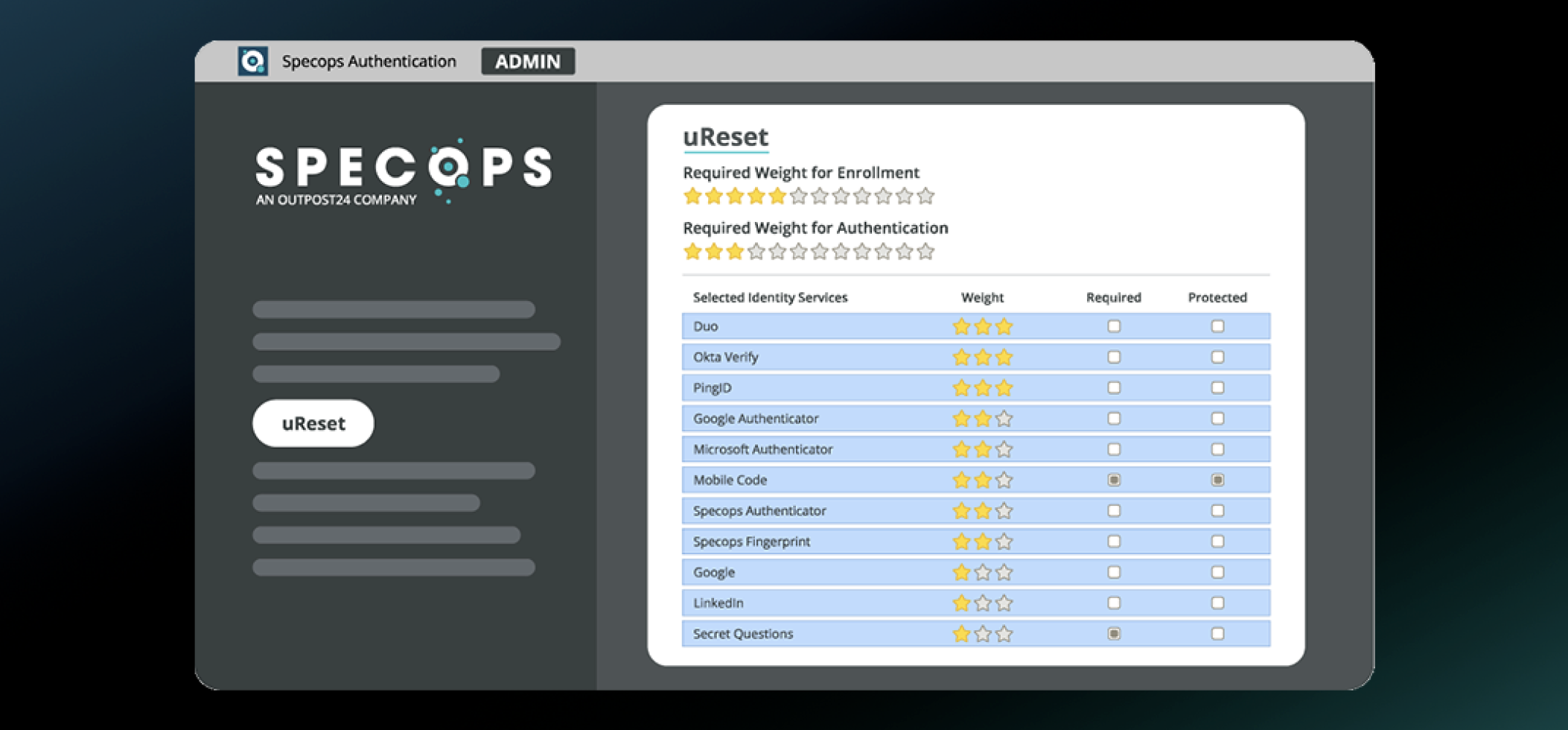Open the uReset sidebar item
Screen dimensions: 1568x730
[313, 423]
